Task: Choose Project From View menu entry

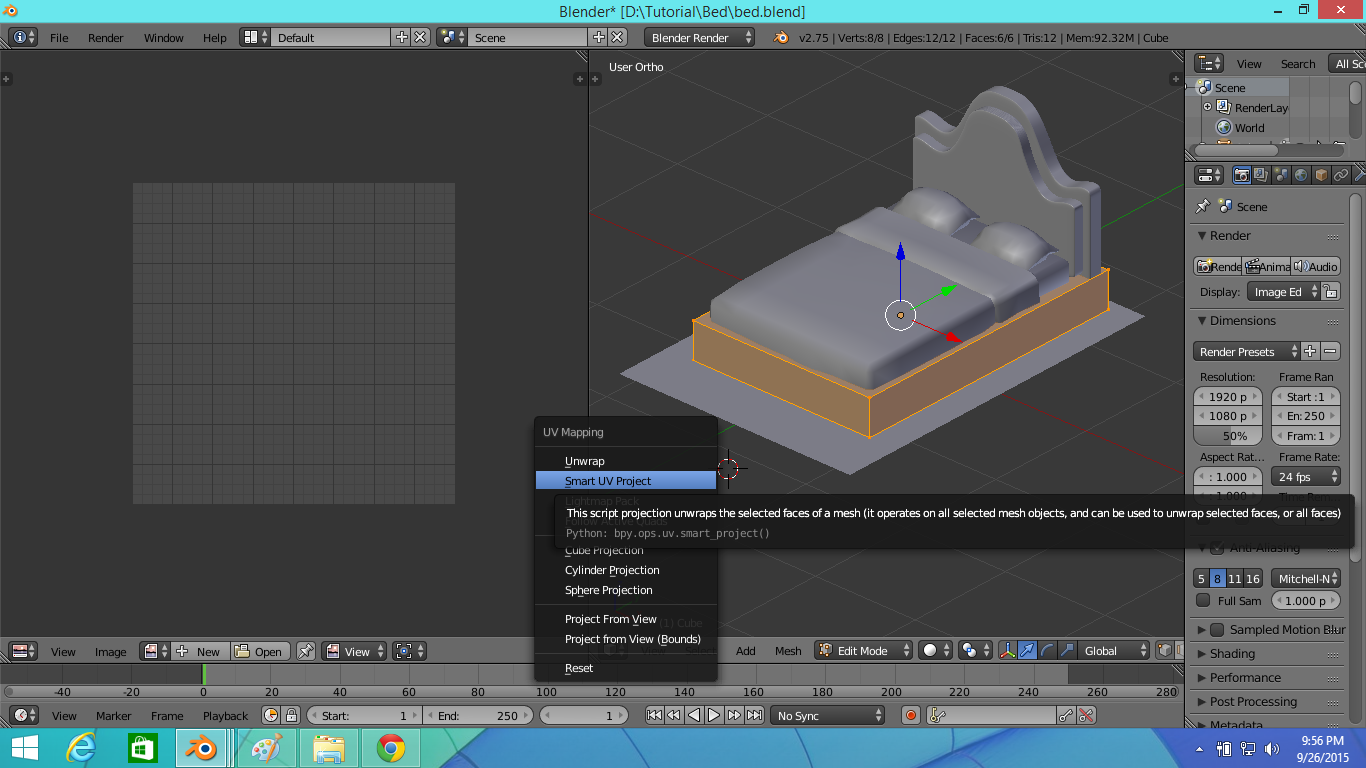Action: click(626, 619)
